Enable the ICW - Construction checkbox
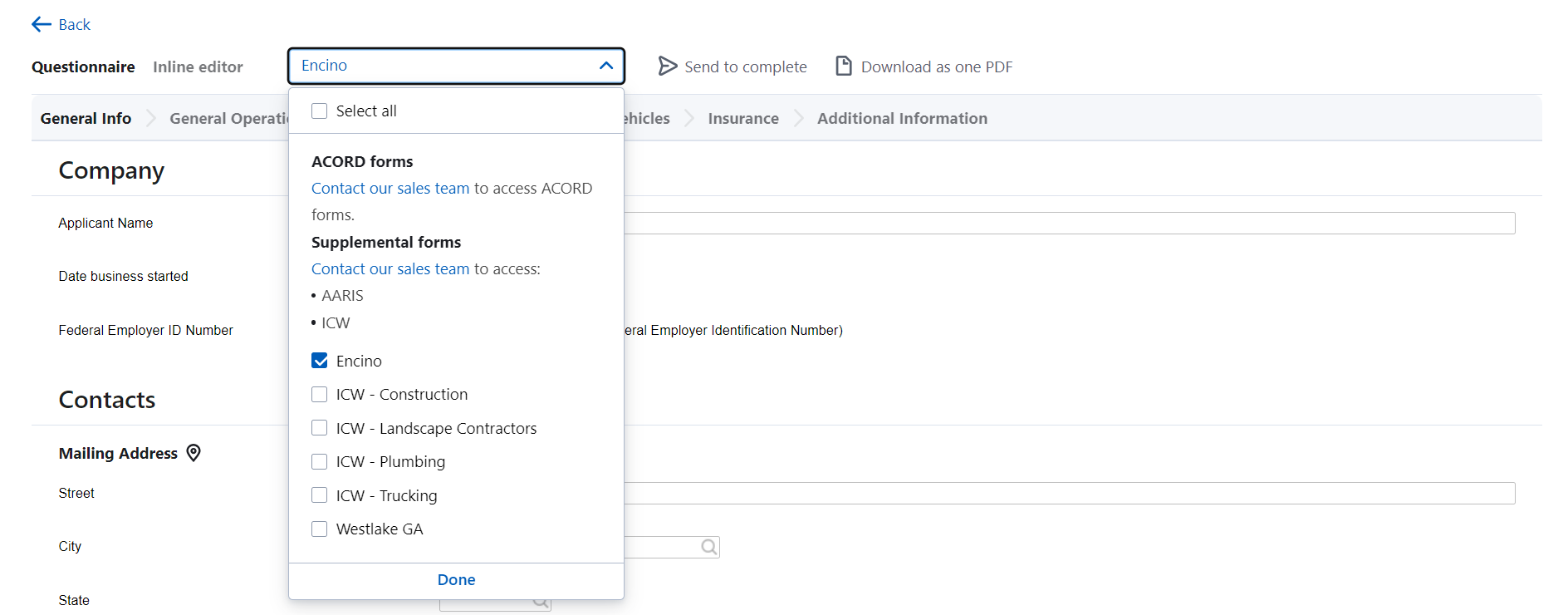The height and width of the screenshot is (615, 1568). 320,395
